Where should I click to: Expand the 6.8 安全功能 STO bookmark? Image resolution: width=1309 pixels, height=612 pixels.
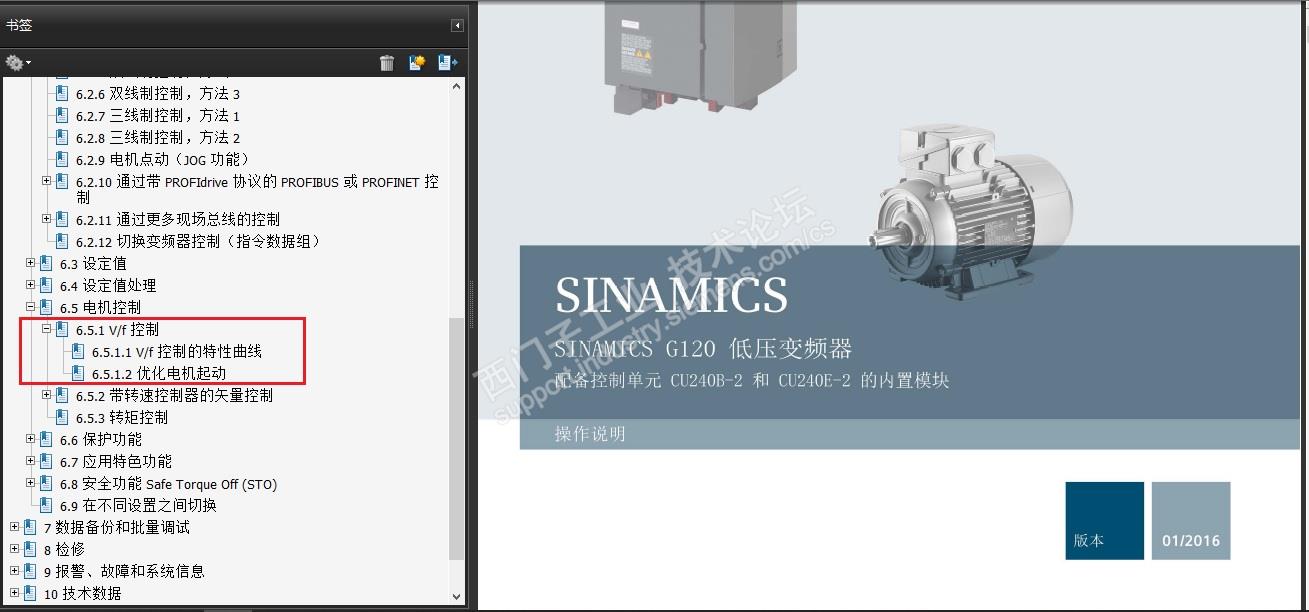[30, 482]
